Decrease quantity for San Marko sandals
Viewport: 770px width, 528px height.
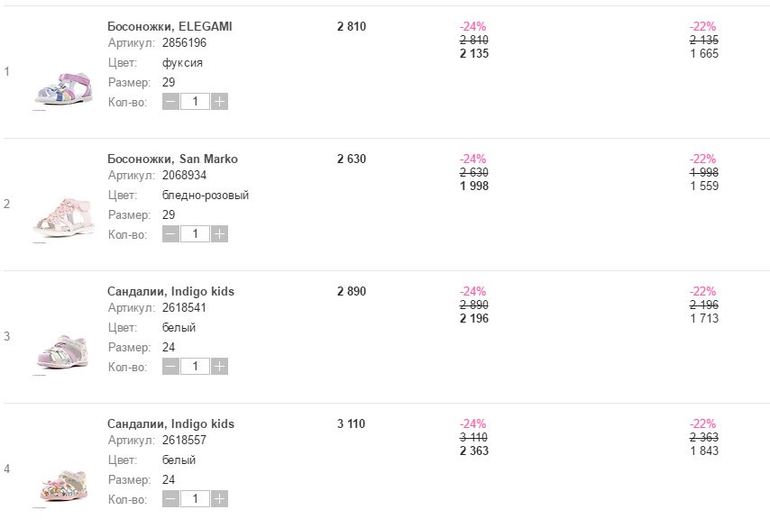[171, 234]
